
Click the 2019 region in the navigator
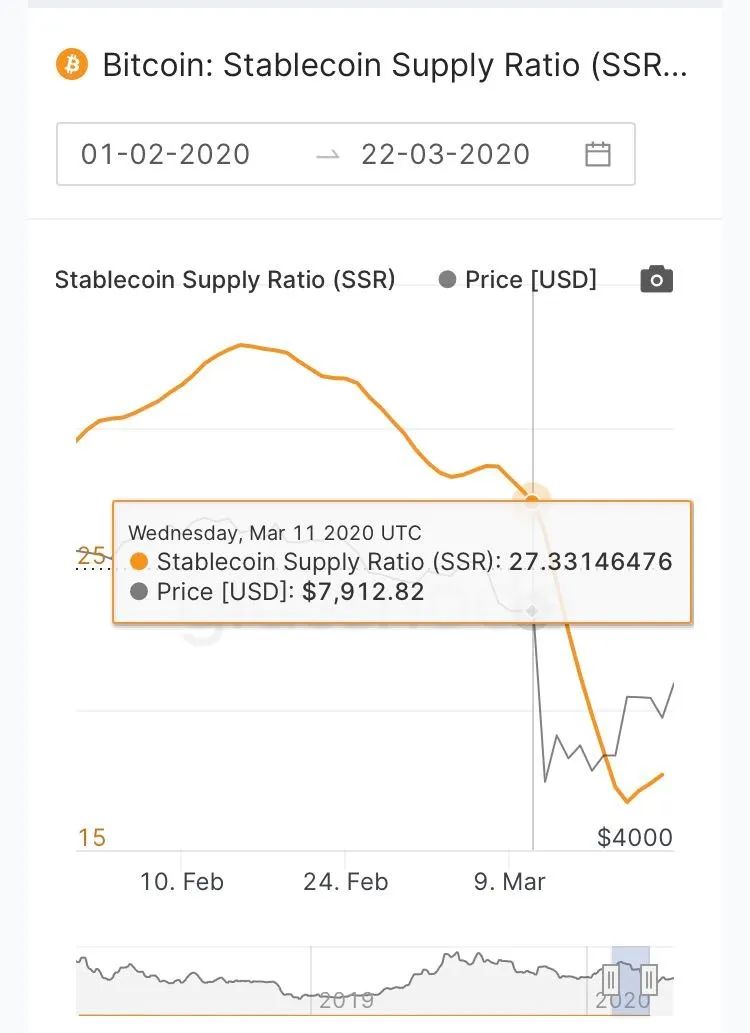346,999
